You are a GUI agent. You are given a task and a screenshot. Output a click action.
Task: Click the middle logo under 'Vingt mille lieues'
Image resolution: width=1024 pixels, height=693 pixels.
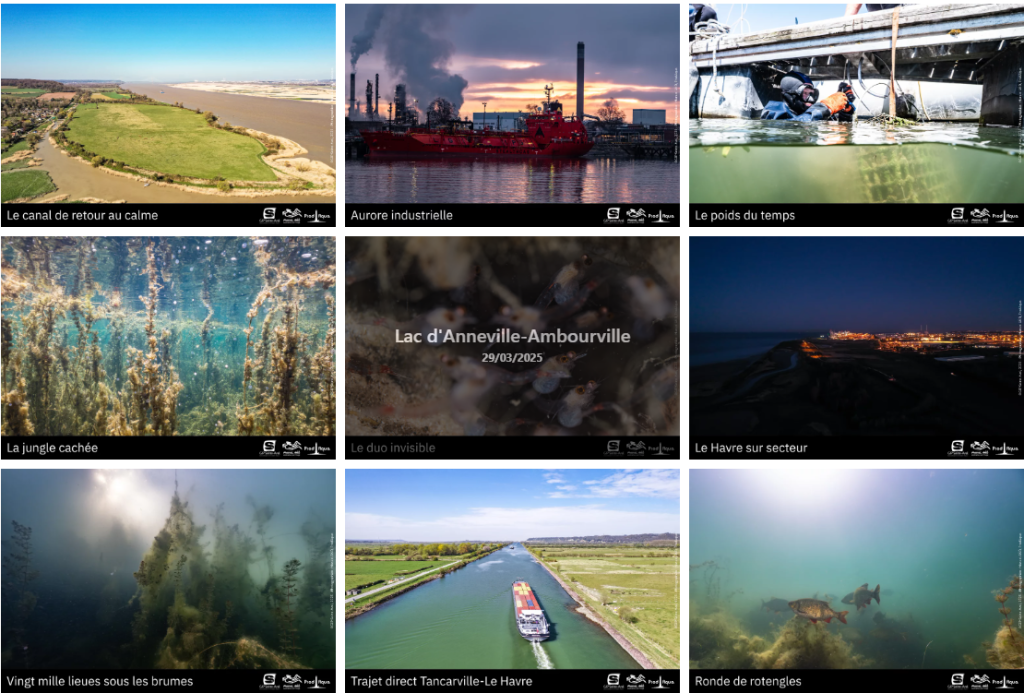[x=291, y=681]
